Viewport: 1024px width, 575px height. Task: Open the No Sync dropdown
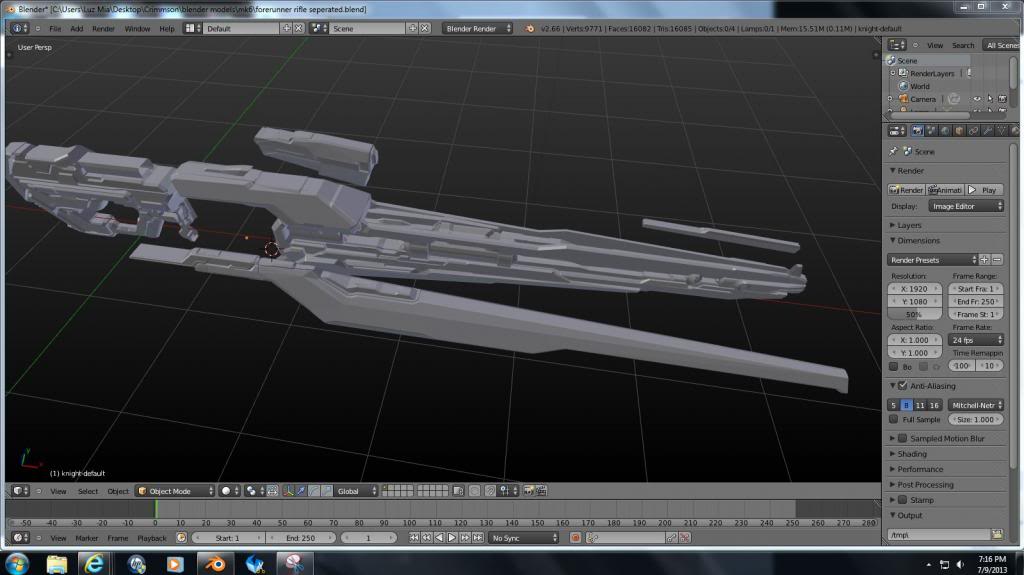coord(525,538)
